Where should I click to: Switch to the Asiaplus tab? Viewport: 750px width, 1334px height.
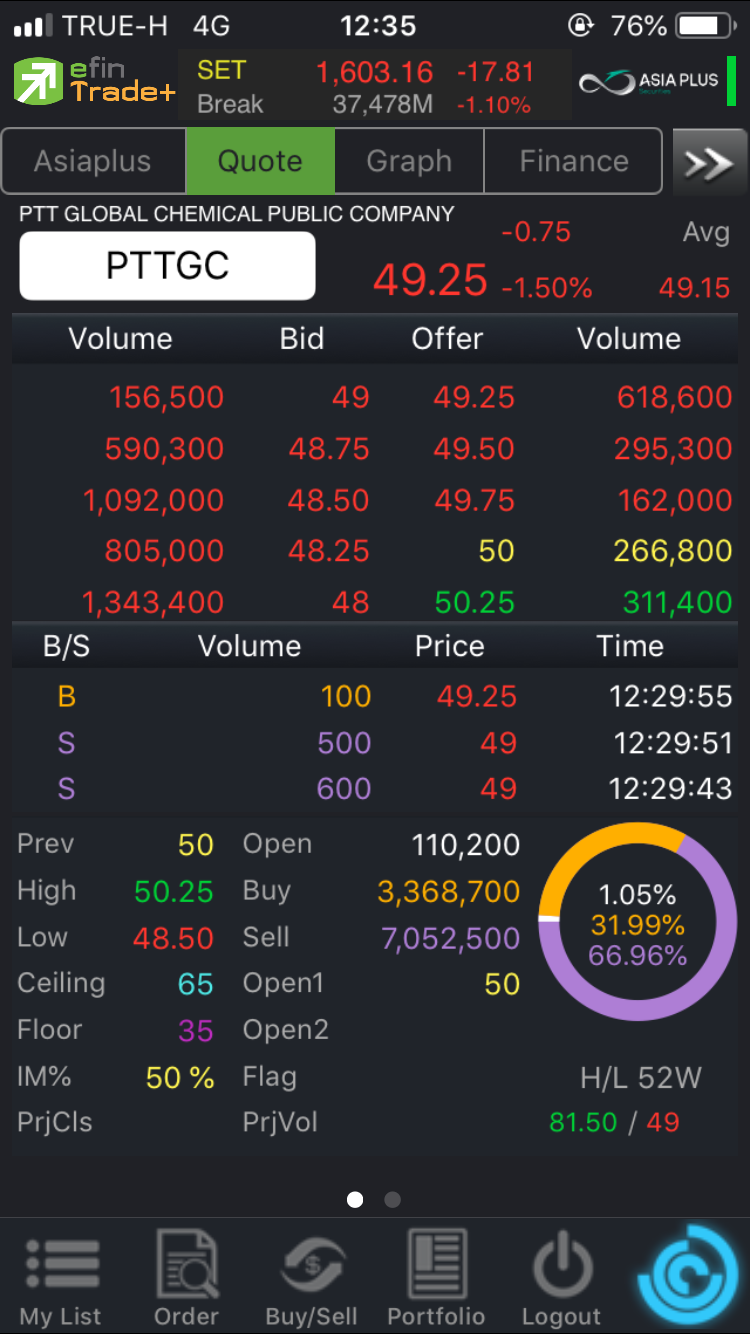[93, 161]
